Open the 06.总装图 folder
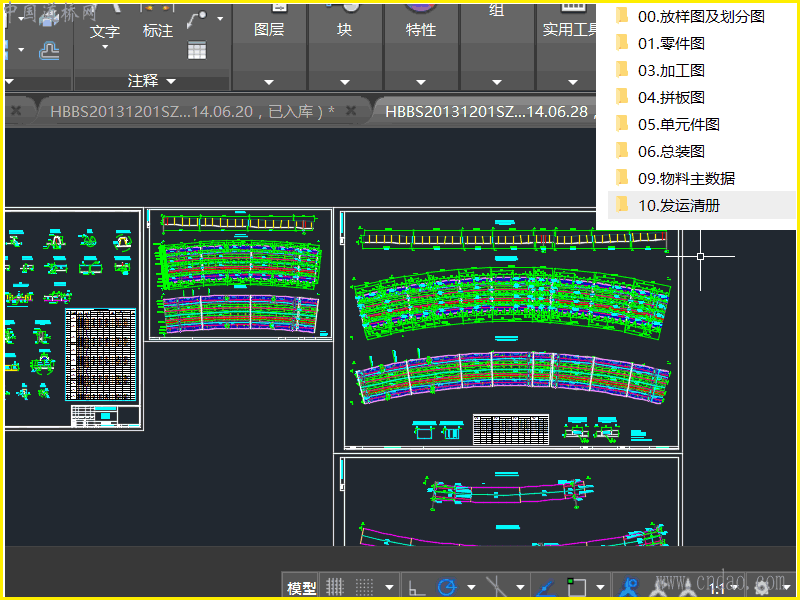The width and height of the screenshot is (800, 600). pyautogui.click(x=671, y=151)
